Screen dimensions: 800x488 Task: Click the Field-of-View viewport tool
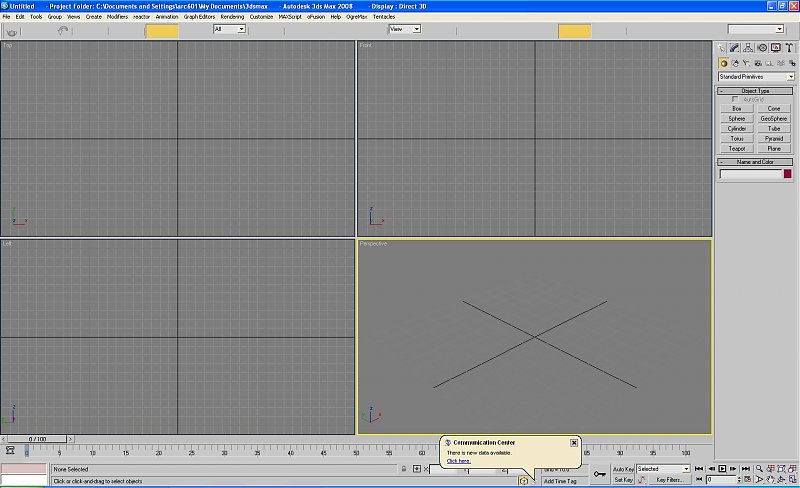(x=759, y=480)
